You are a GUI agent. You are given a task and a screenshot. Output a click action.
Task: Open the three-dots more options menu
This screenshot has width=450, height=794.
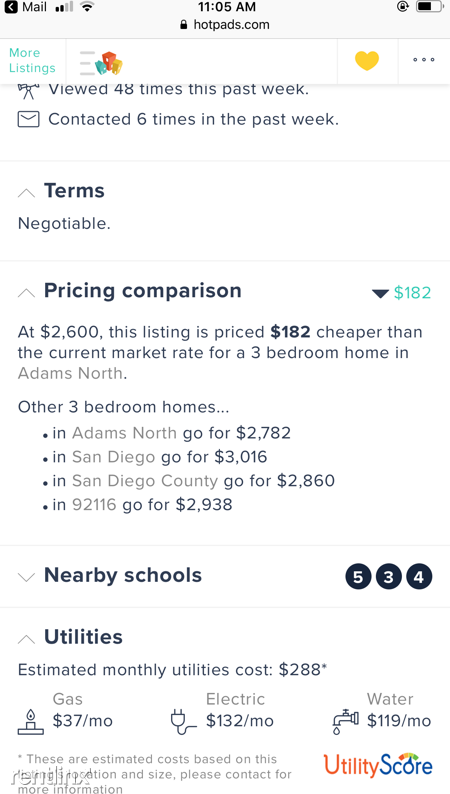pos(424,60)
